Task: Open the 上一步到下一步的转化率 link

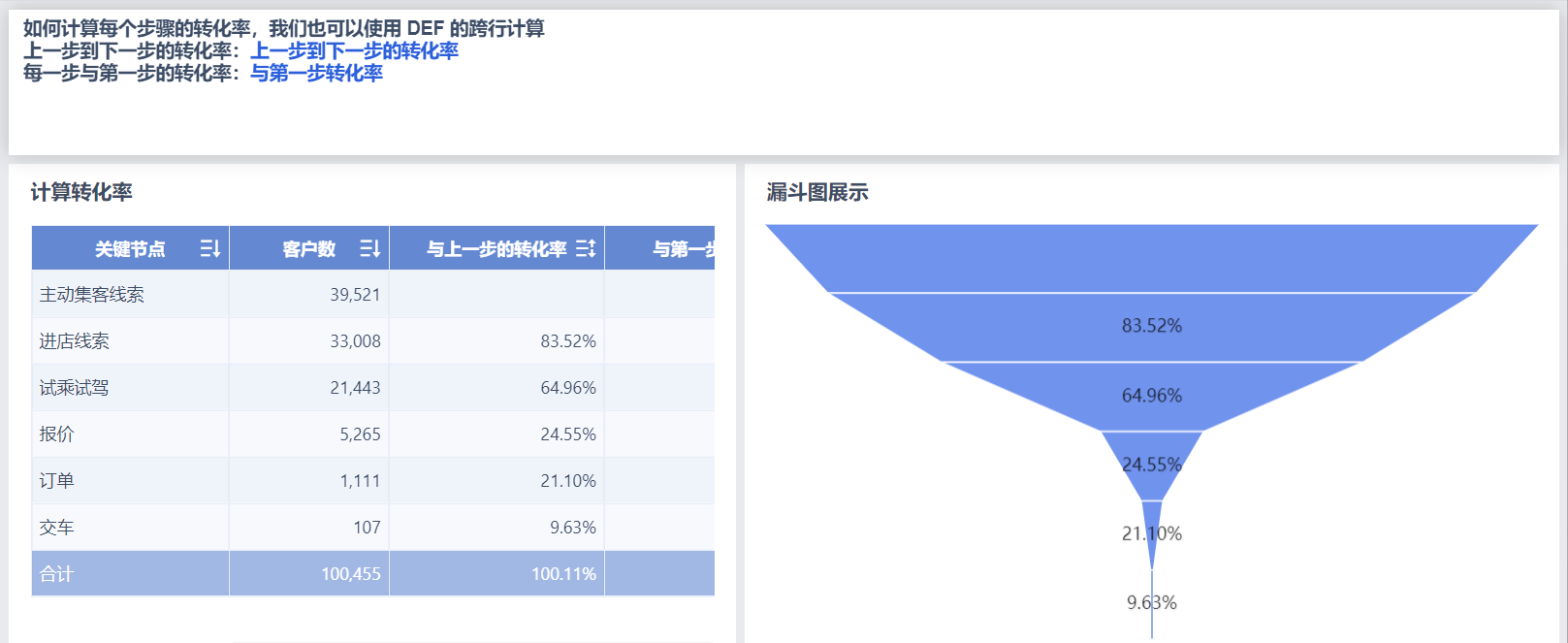Action: 354,51
